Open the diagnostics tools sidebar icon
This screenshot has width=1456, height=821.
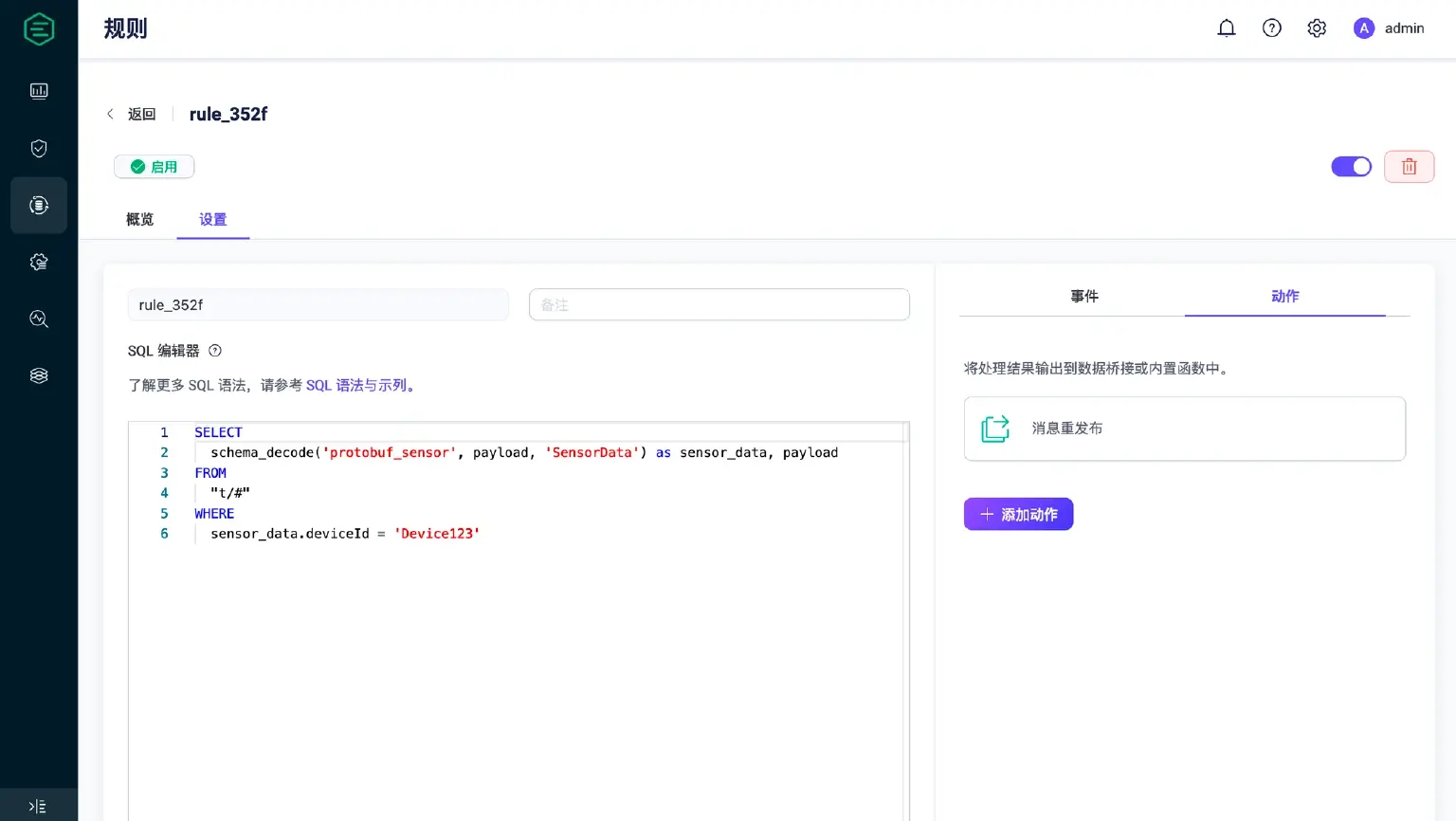coord(39,319)
